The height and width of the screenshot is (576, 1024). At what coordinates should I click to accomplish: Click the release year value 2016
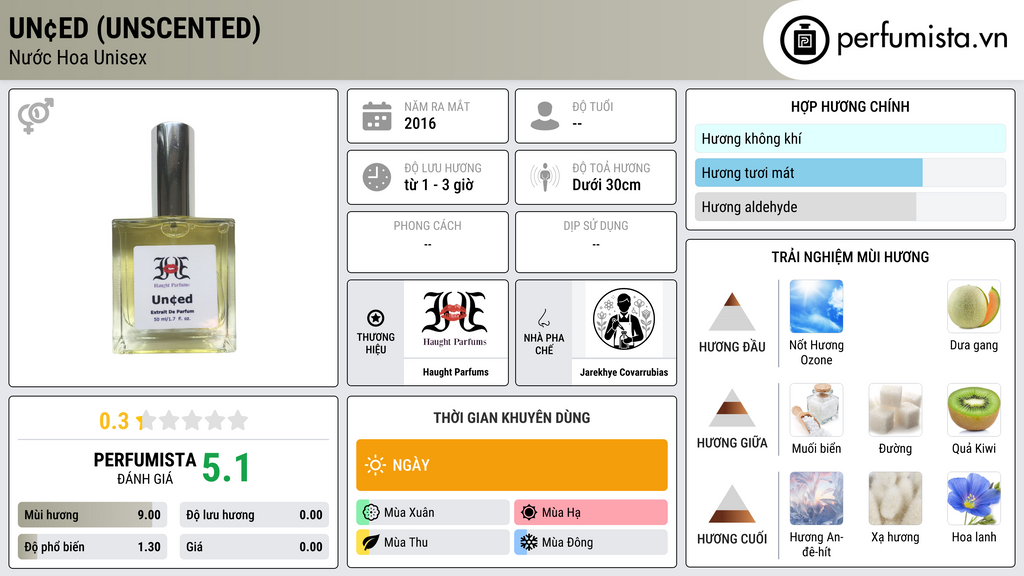pyautogui.click(x=420, y=123)
